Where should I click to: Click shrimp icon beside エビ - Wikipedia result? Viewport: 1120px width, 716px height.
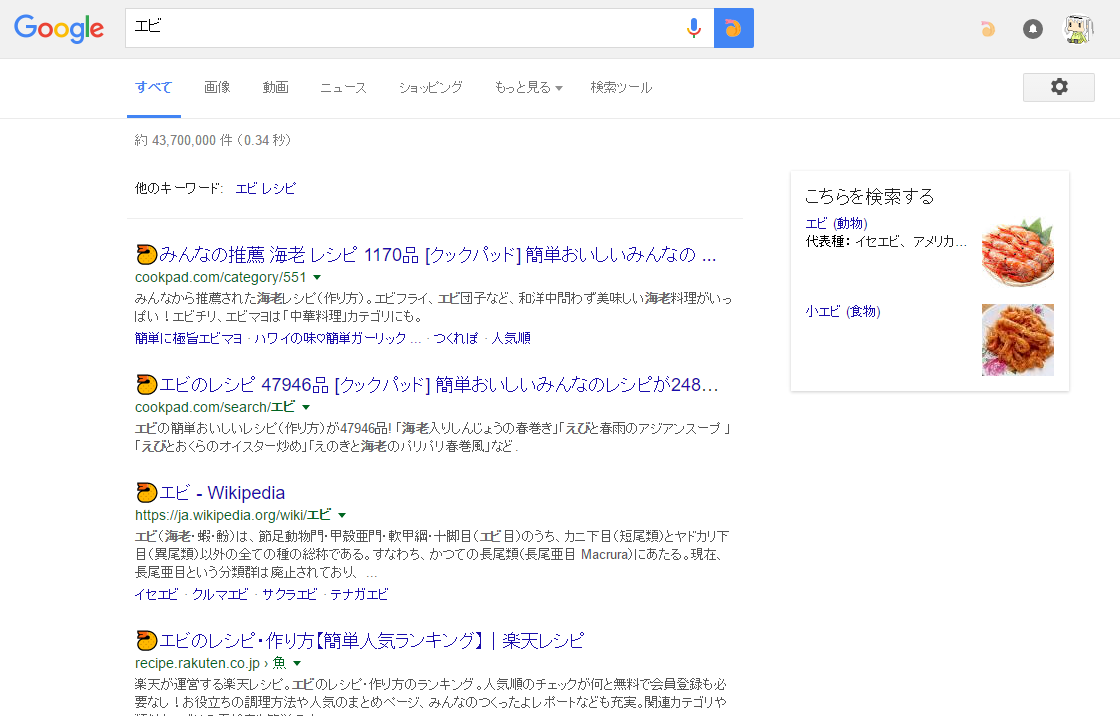pyautogui.click(x=146, y=492)
